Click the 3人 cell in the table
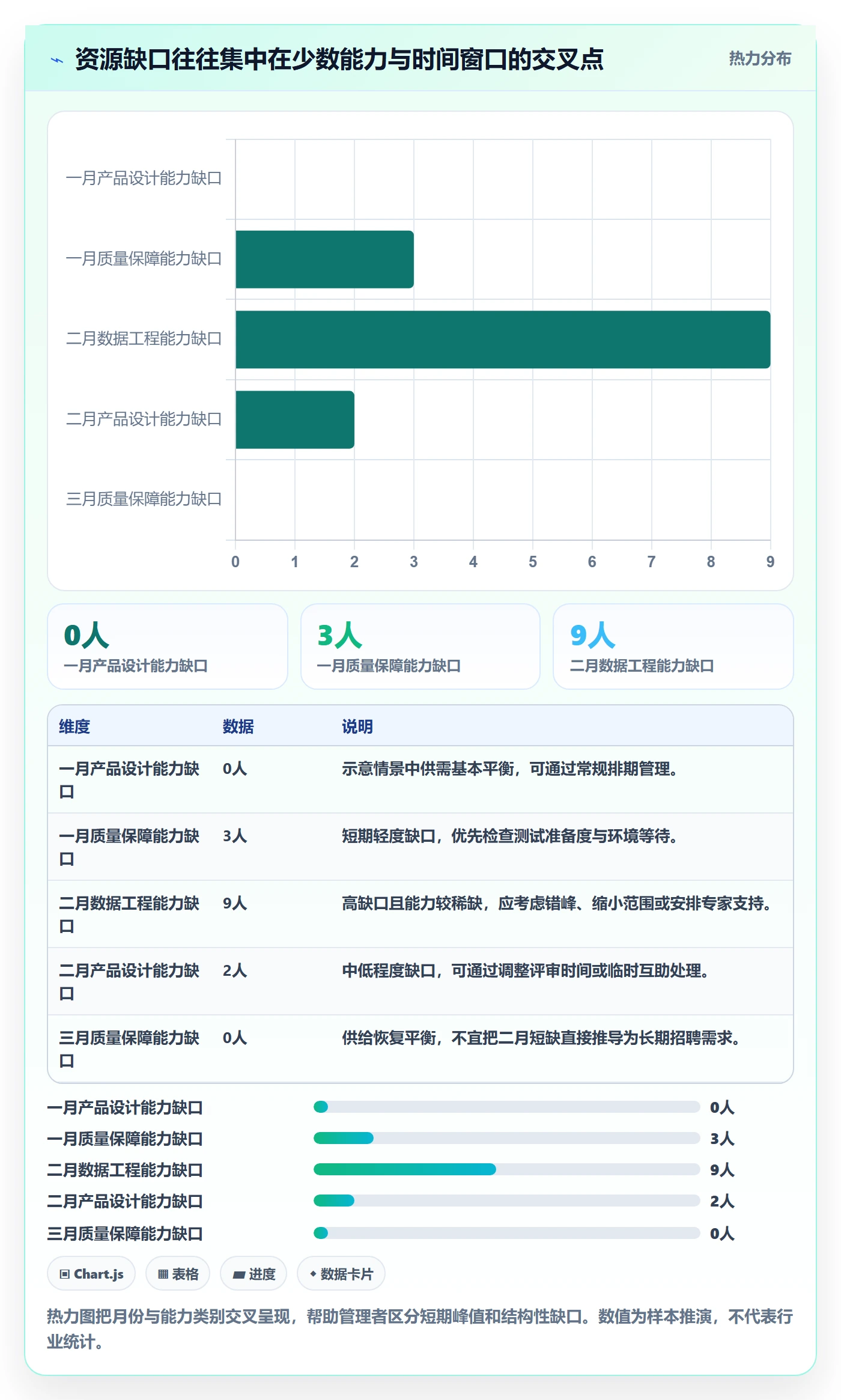 point(235,836)
